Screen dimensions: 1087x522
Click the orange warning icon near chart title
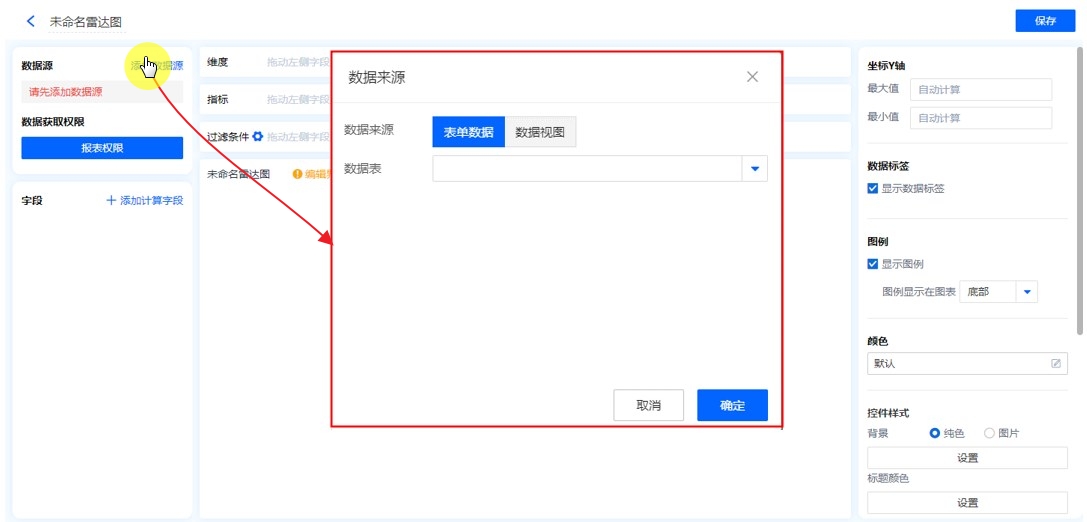point(297,174)
